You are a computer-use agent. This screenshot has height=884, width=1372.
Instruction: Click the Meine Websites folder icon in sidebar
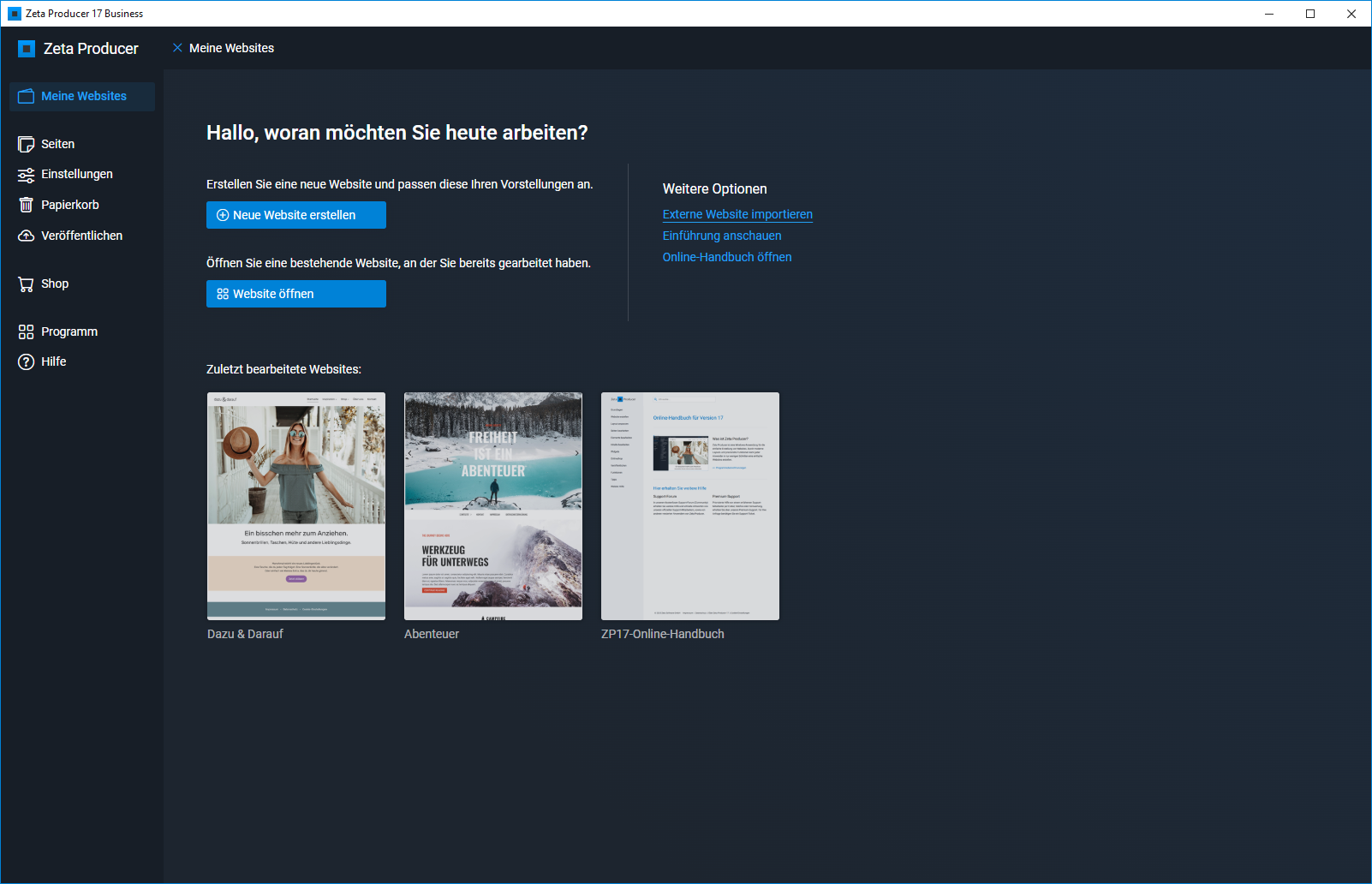(x=27, y=96)
